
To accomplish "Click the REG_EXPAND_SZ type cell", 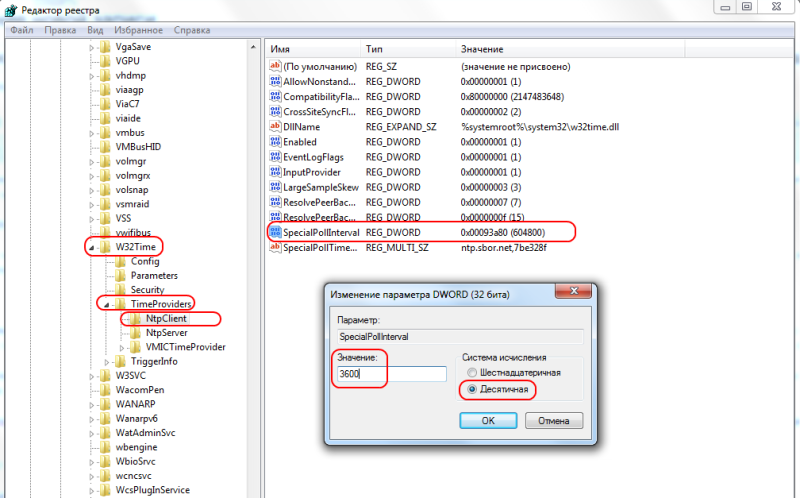I will point(401,127).
